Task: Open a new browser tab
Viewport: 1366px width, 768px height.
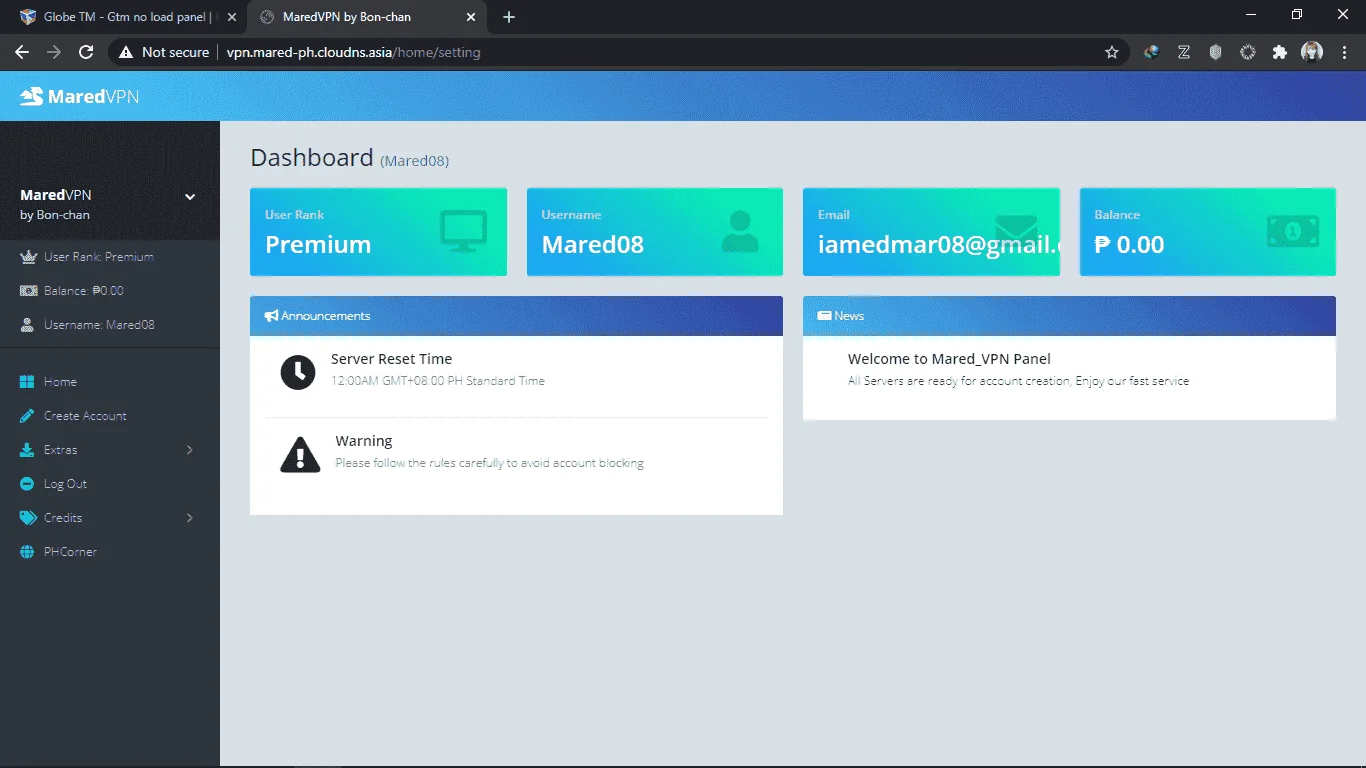Action: tap(509, 17)
